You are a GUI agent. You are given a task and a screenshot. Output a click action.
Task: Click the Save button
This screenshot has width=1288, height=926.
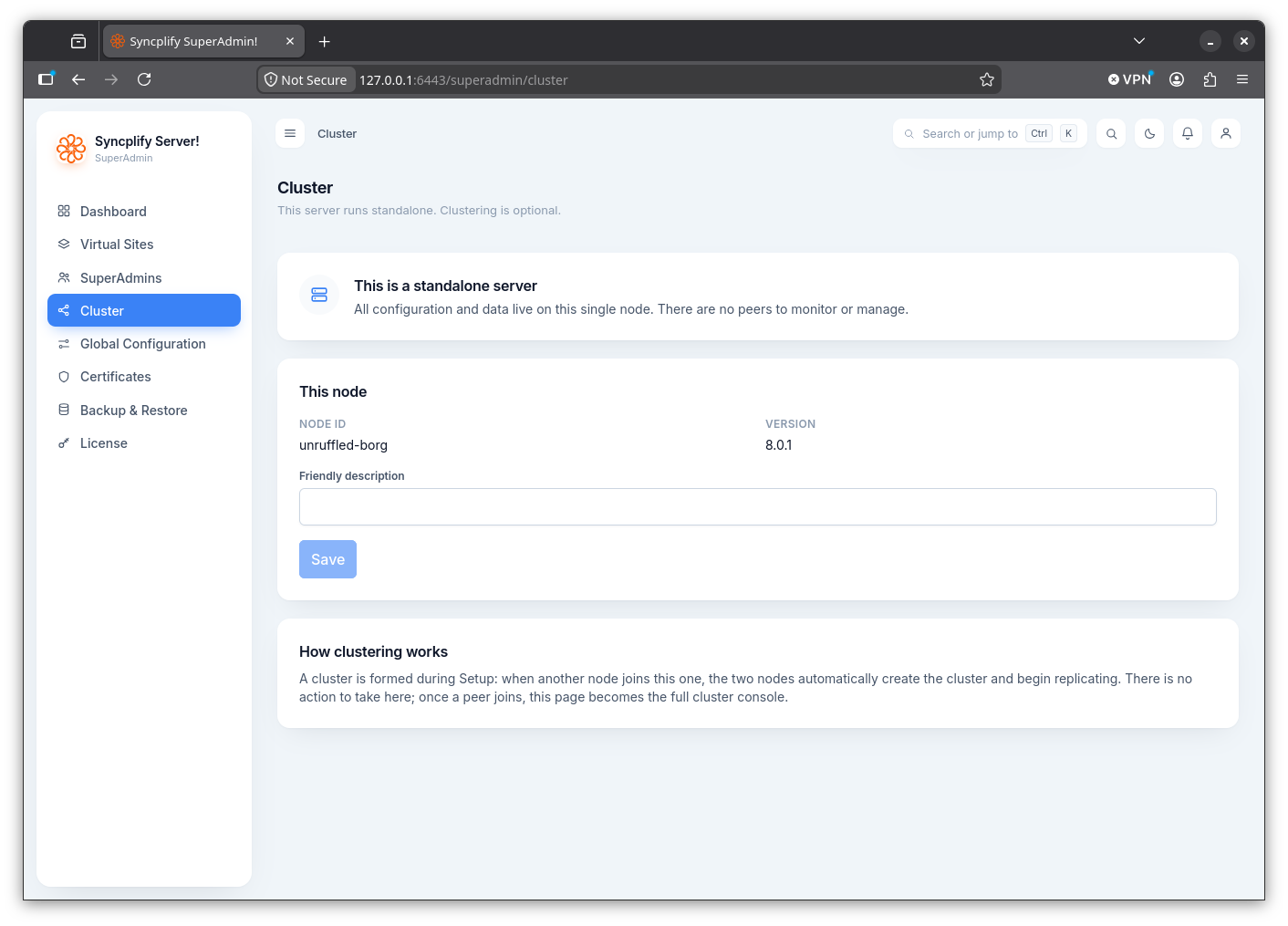(327, 559)
